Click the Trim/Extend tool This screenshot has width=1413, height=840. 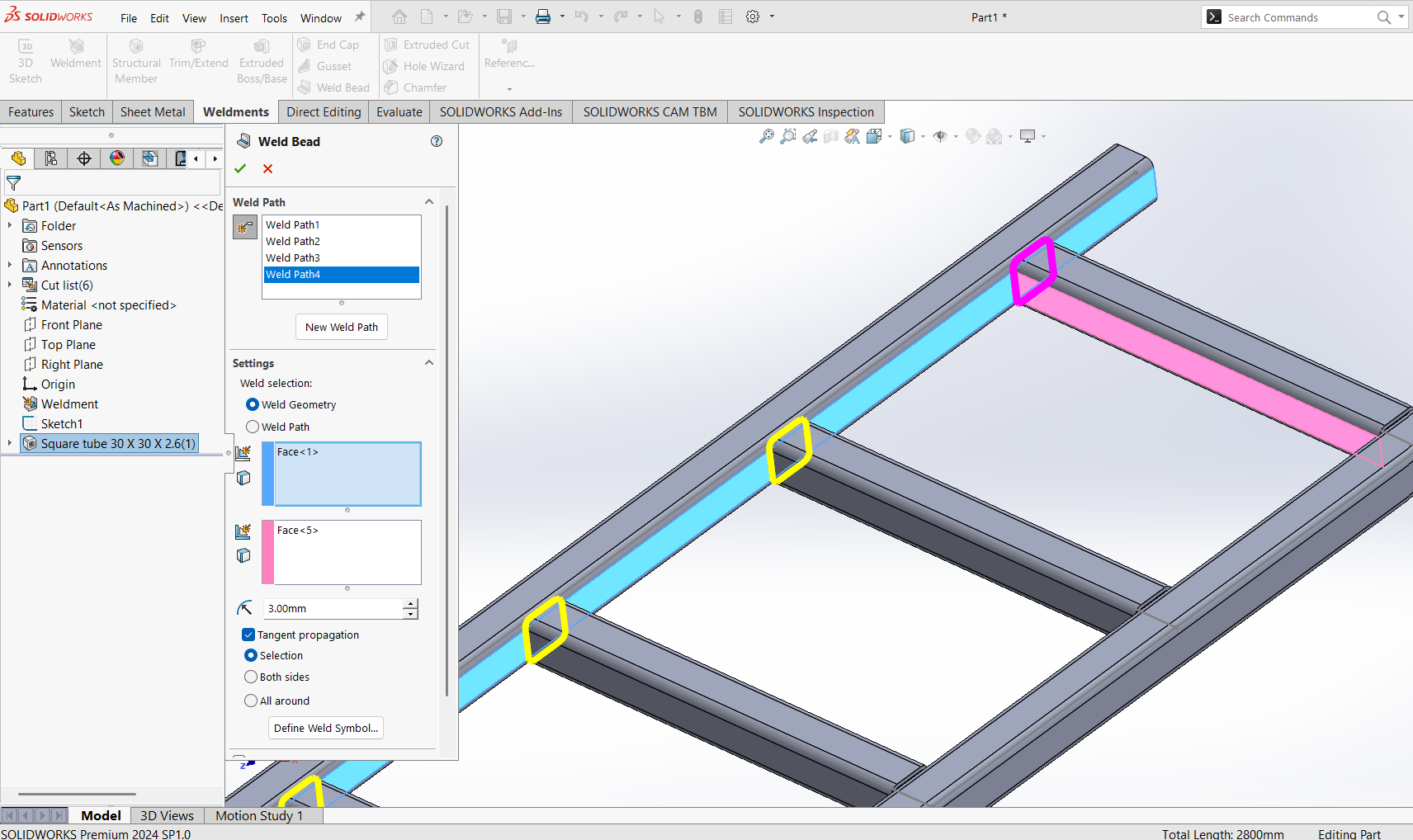coord(198,54)
